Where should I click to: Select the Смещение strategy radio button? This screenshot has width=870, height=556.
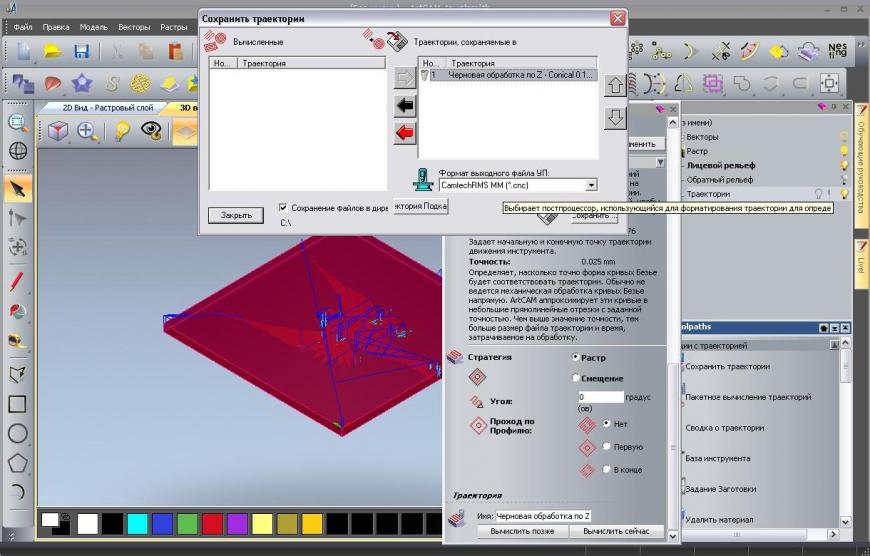tap(575, 378)
